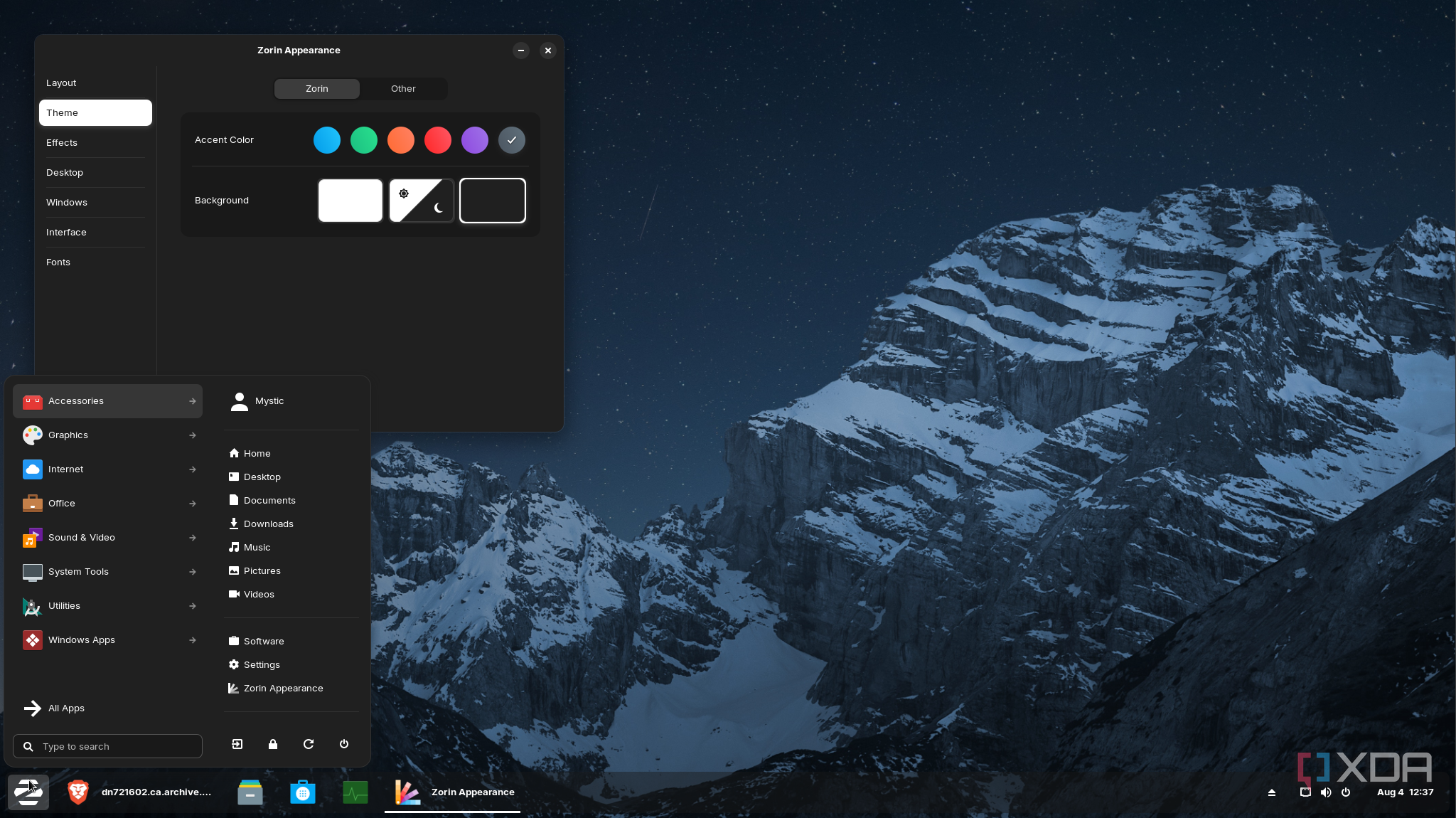
Task: Open the Fonts section in the sidebar
Action: coord(95,262)
